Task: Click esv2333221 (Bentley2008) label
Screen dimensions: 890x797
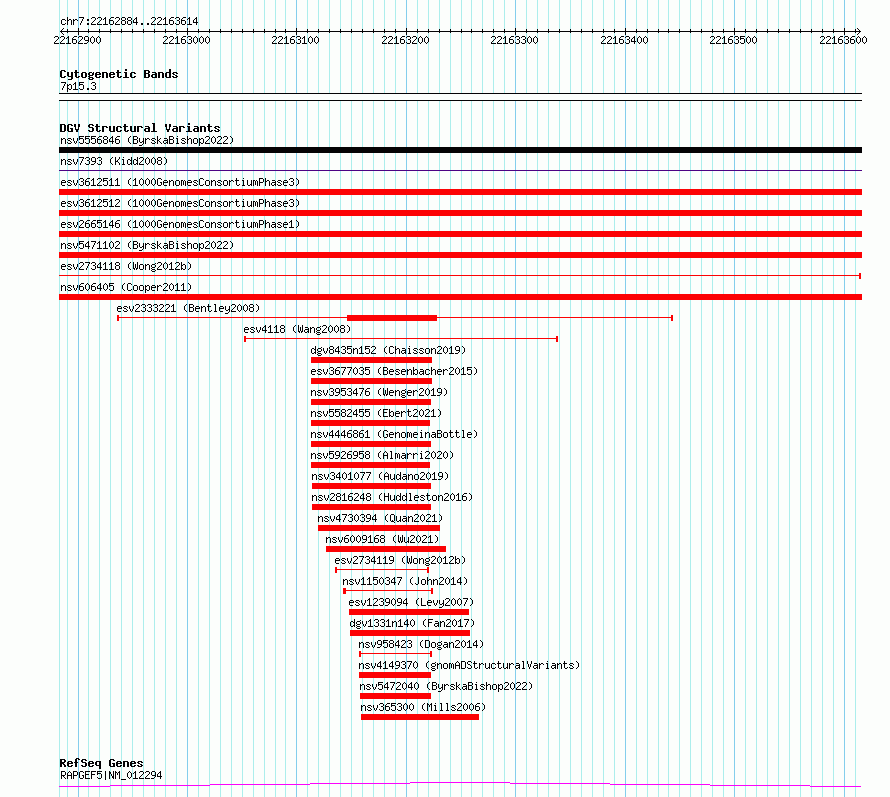Action: pos(188,308)
